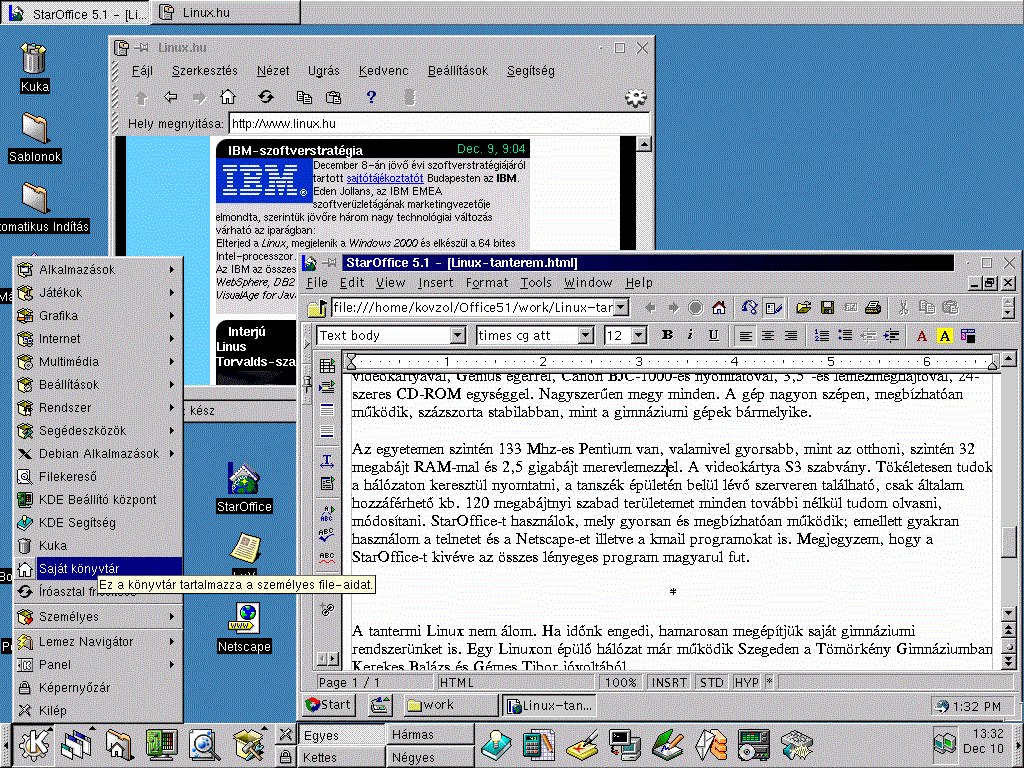Toggle bold formatting
Image resolution: width=1024 pixels, height=768 pixels.
point(667,336)
